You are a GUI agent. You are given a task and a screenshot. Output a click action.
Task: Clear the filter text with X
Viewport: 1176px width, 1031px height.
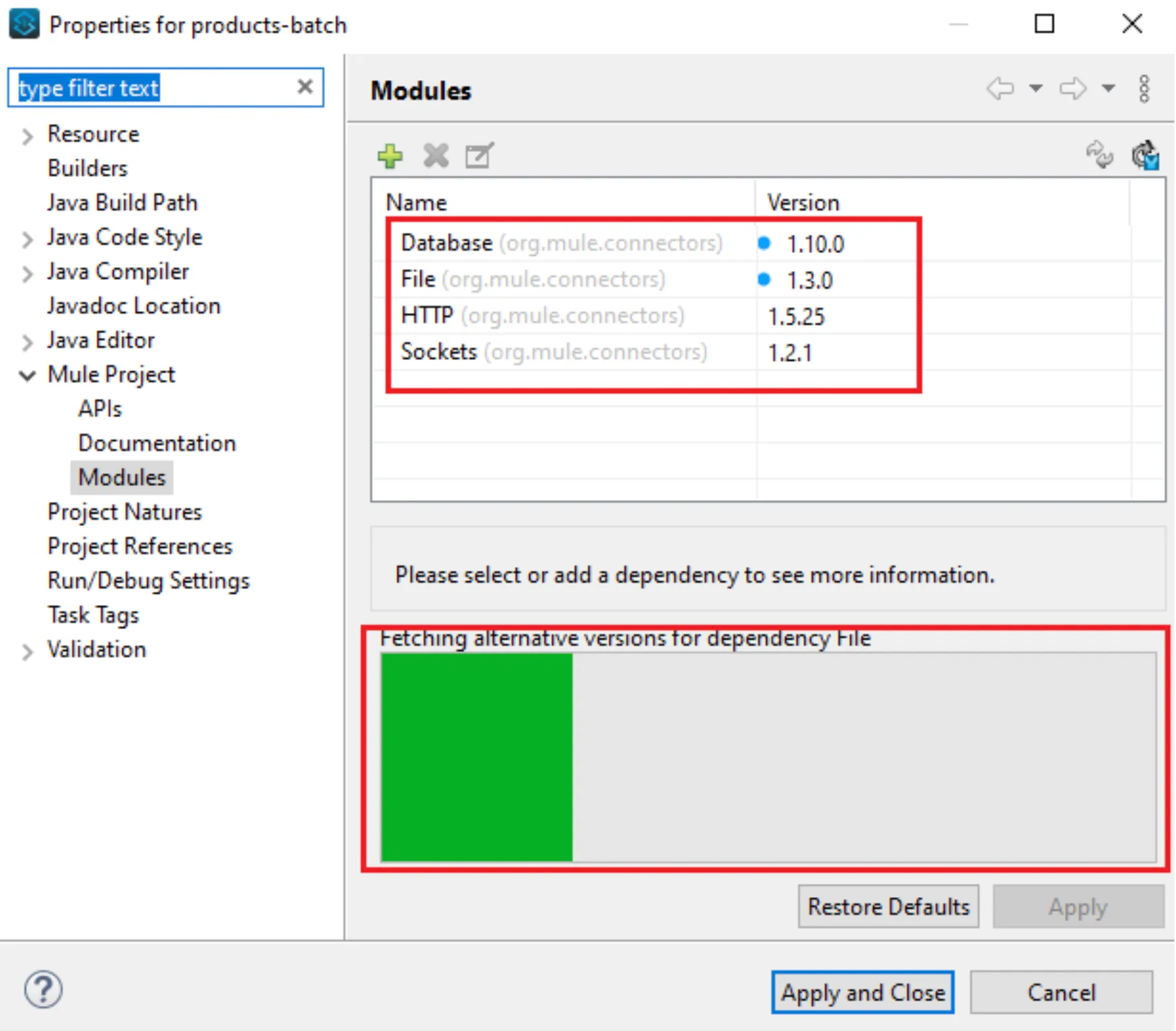[x=305, y=87]
